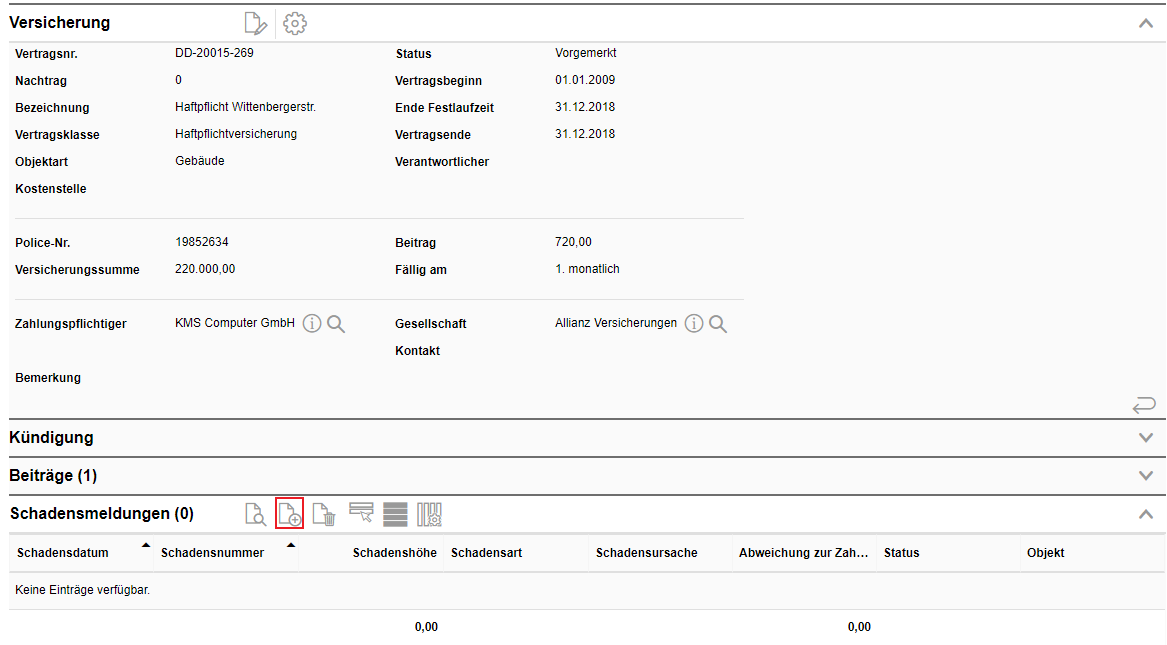Click the filter selection icon in Schadensmeldungen
1167x645 pixels.
coord(361,514)
